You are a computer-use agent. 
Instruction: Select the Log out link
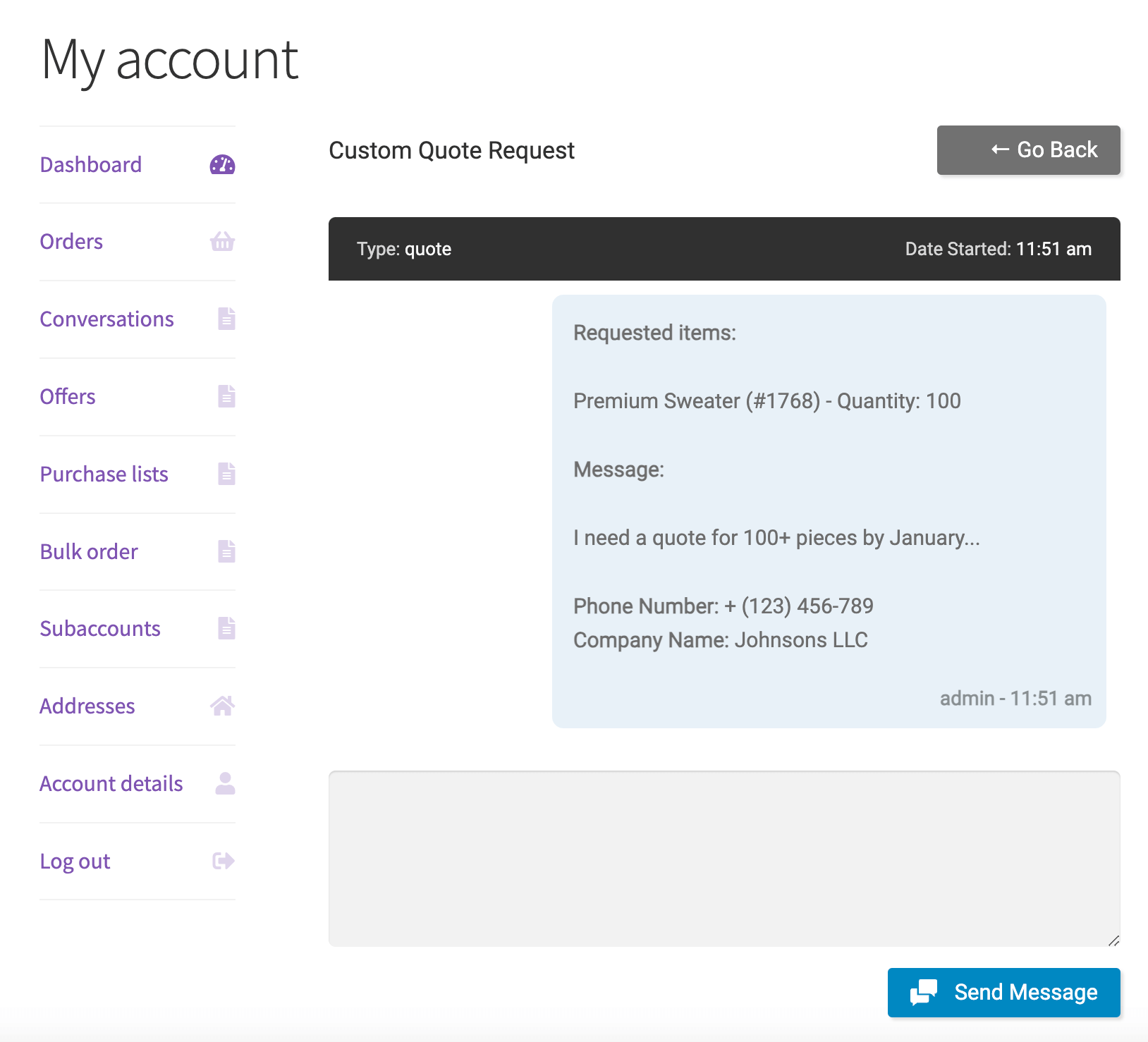[75, 862]
